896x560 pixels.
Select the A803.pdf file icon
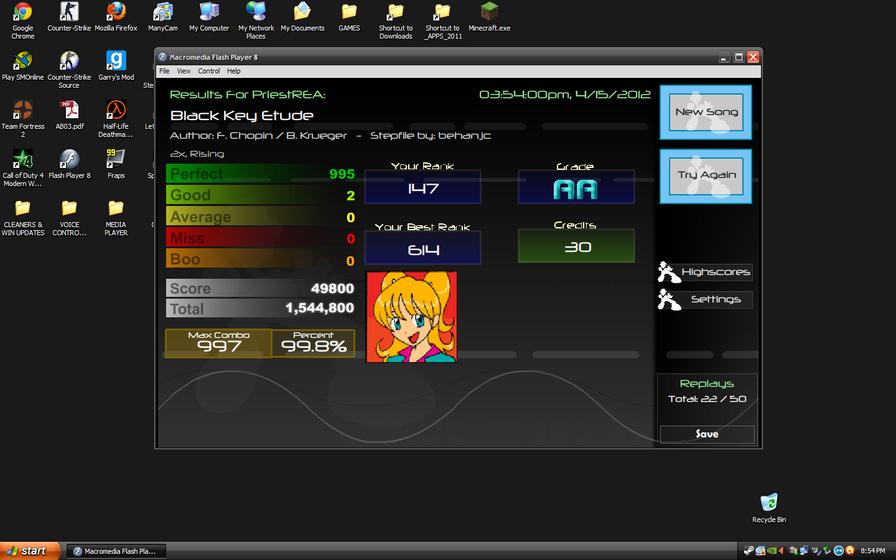pyautogui.click(x=69, y=115)
